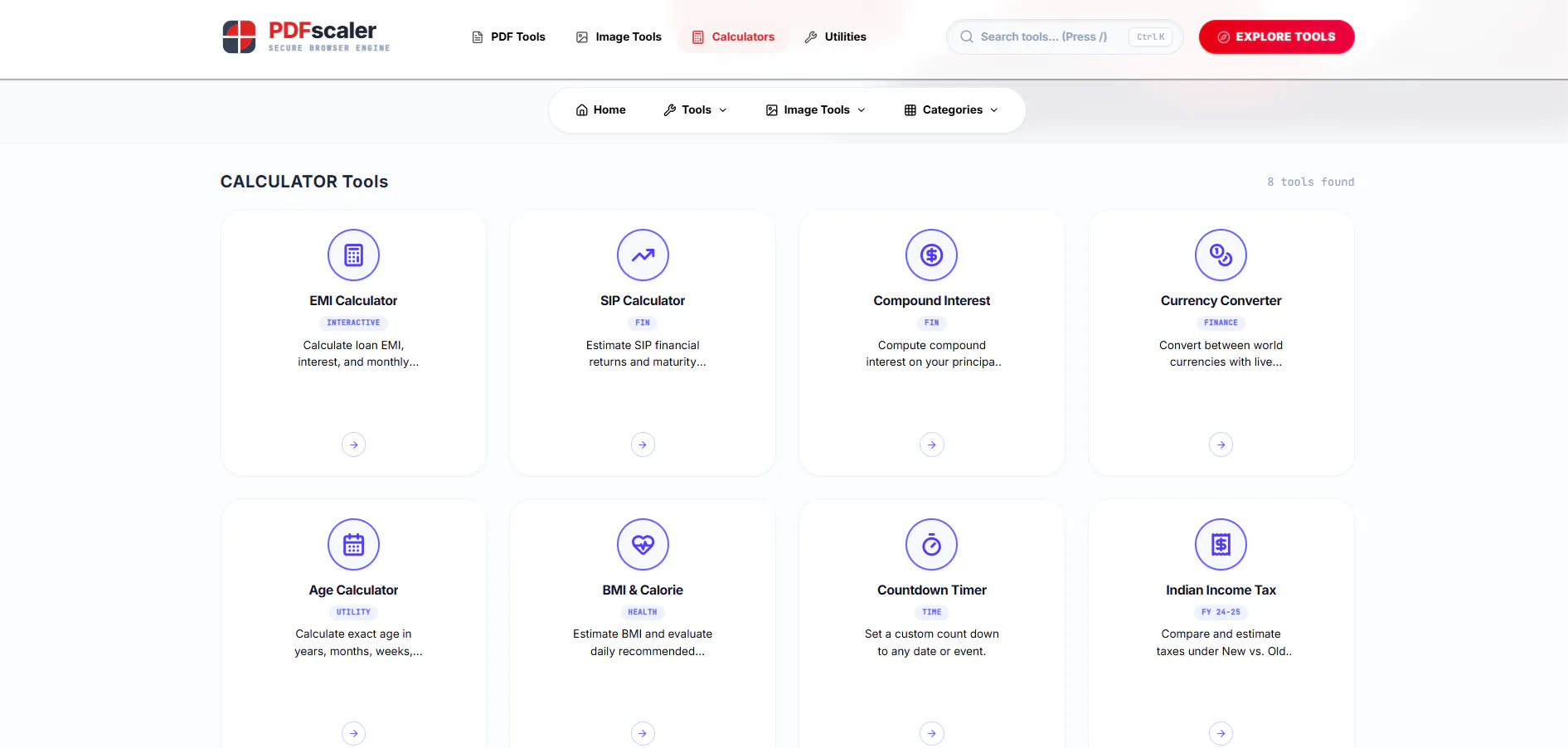The width and height of the screenshot is (1568, 748).
Task: Click the UTILITY tag on Age Calculator
Action: pos(353,612)
